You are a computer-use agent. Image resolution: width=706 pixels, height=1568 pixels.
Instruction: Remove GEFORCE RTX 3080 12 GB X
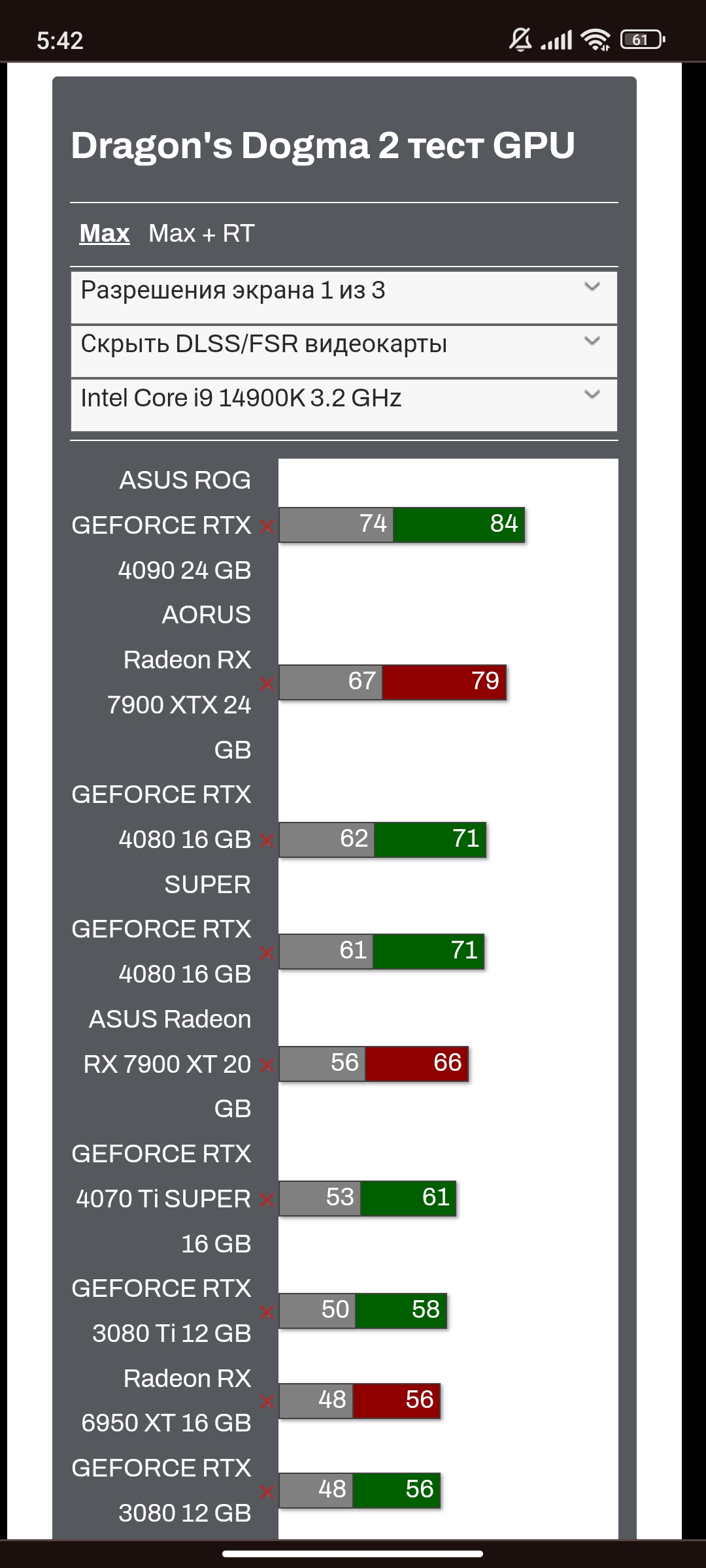[267, 1492]
